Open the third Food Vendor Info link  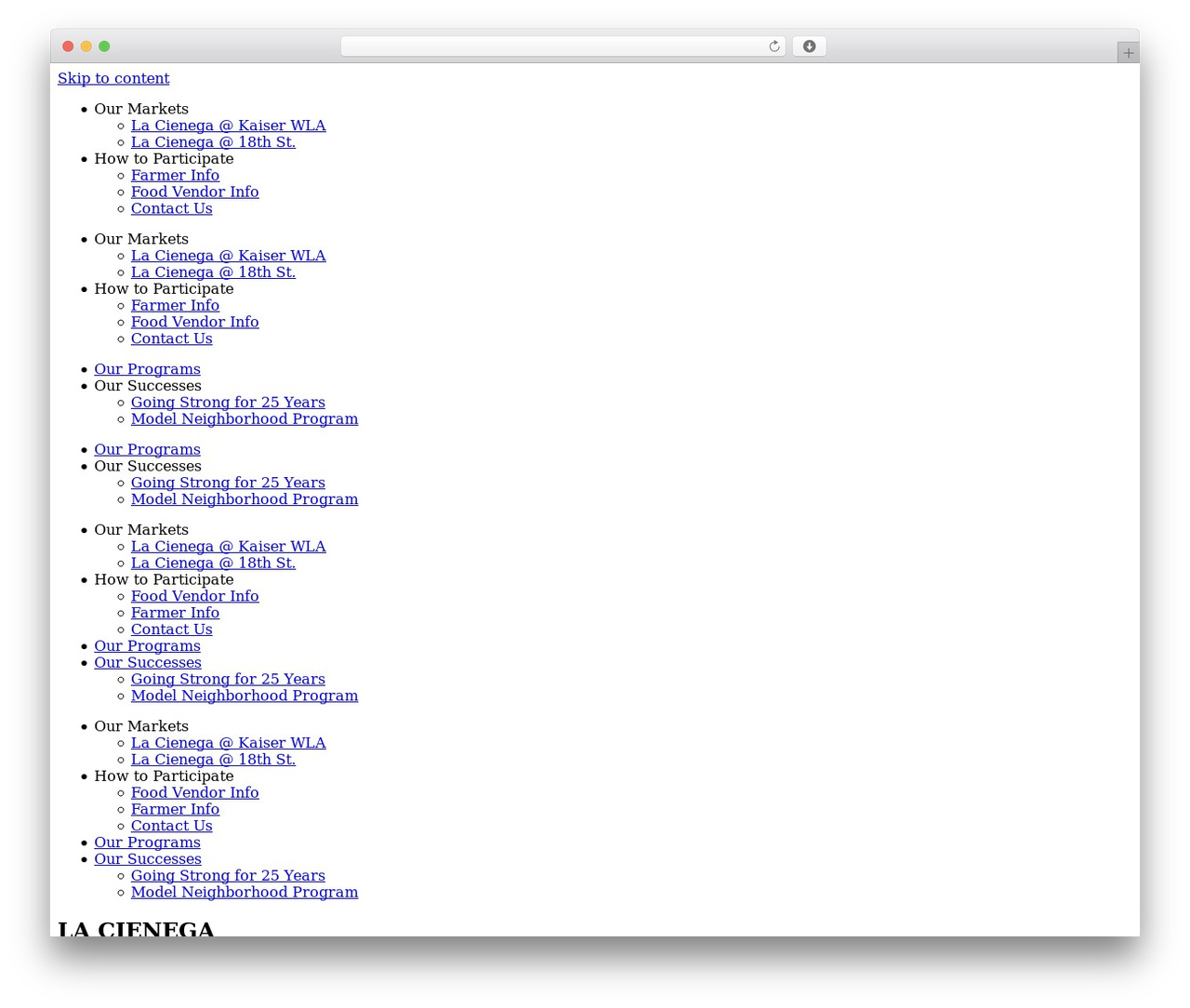194,596
